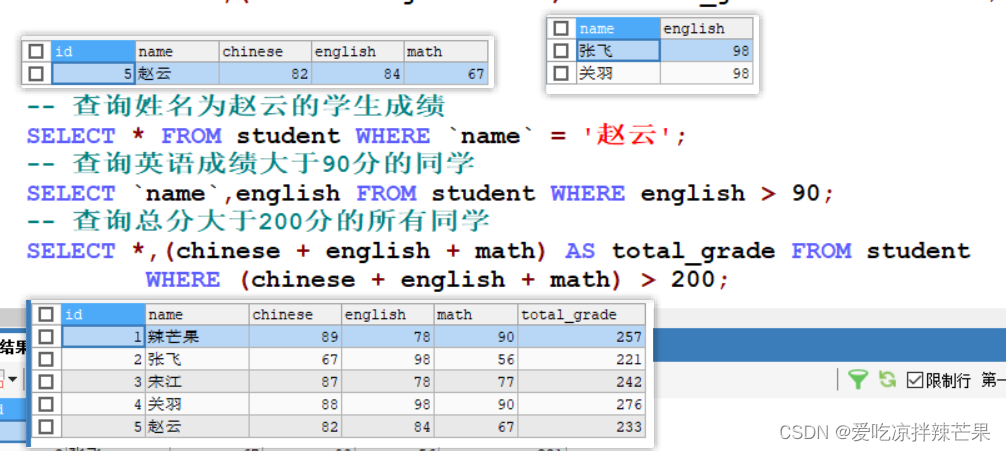Select total_grade cell 221
This screenshot has height=451, width=1006.
(x=581, y=359)
